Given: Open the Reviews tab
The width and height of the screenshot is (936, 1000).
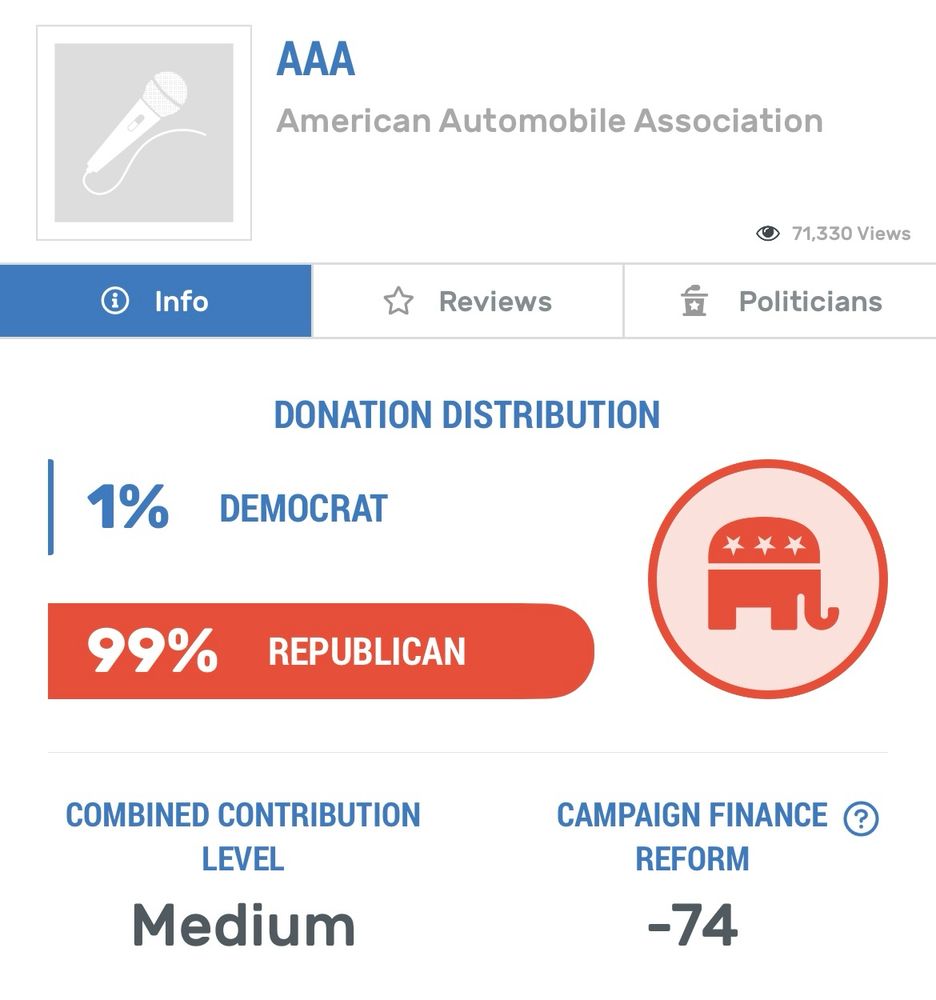Looking at the screenshot, I should click(467, 301).
